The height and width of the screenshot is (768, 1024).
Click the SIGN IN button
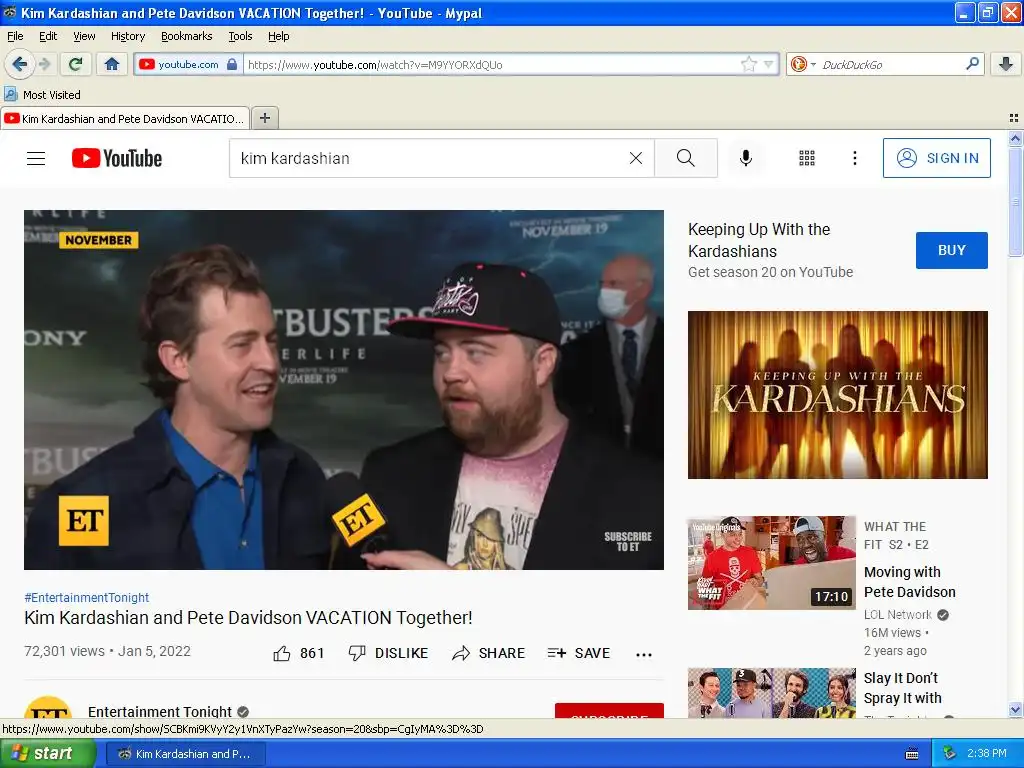coord(936,158)
